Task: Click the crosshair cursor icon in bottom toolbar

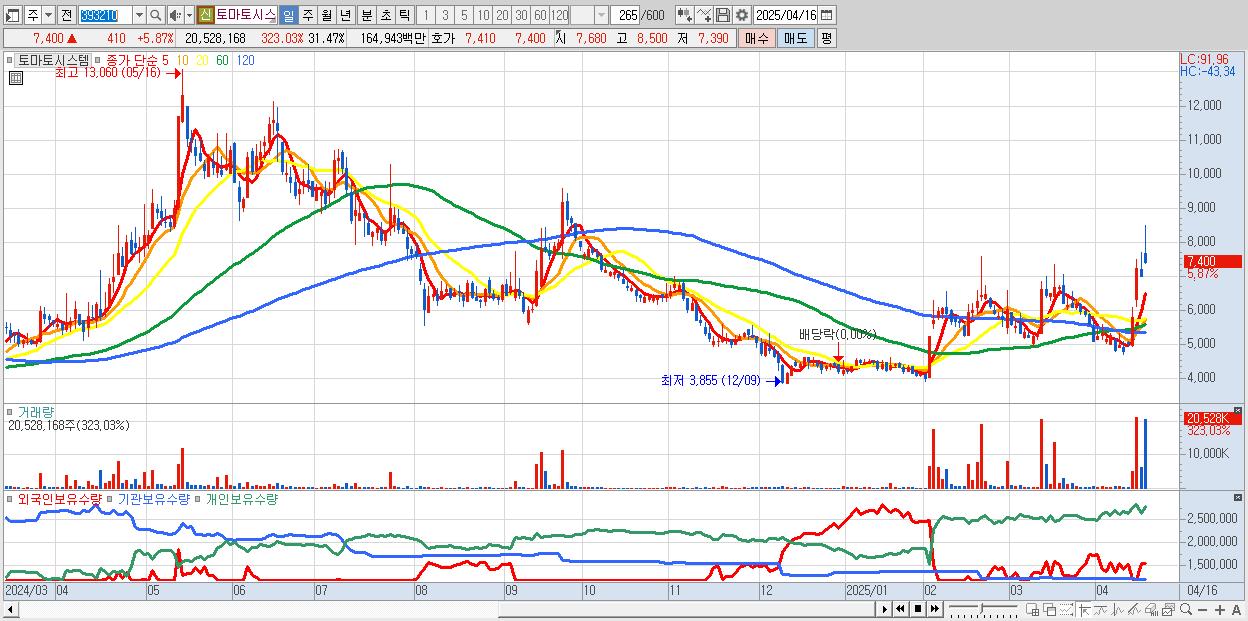Action: click(1085, 609)
